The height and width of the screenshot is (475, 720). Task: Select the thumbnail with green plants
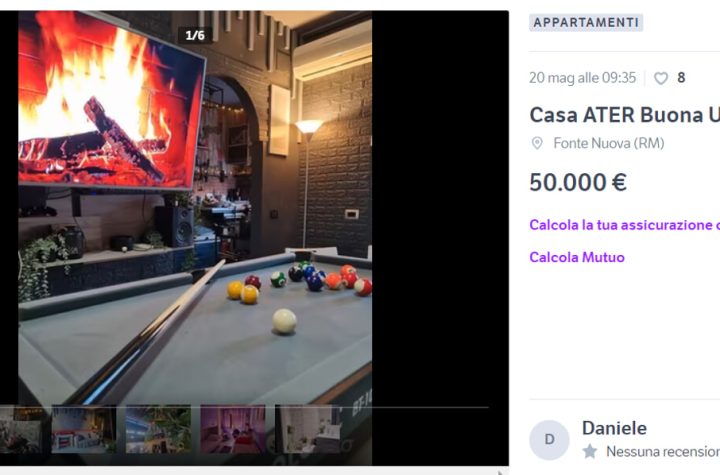[x=158, y=429]
